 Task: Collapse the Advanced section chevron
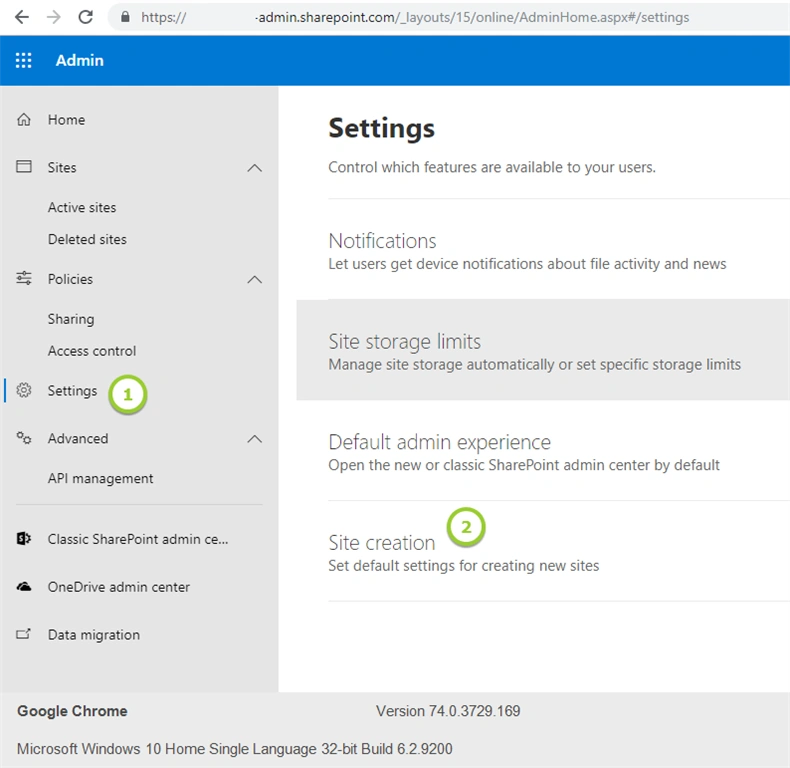[x=255, y=439]
